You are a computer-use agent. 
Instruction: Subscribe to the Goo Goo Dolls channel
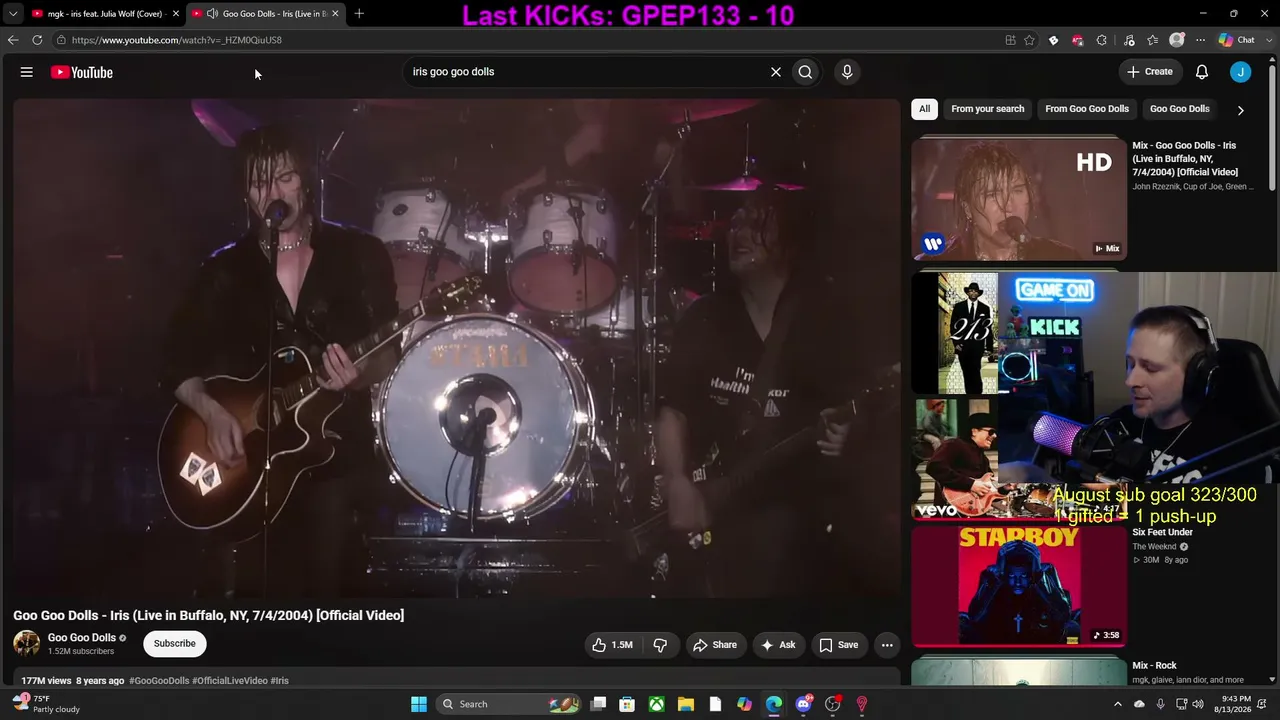coord(175,644)
